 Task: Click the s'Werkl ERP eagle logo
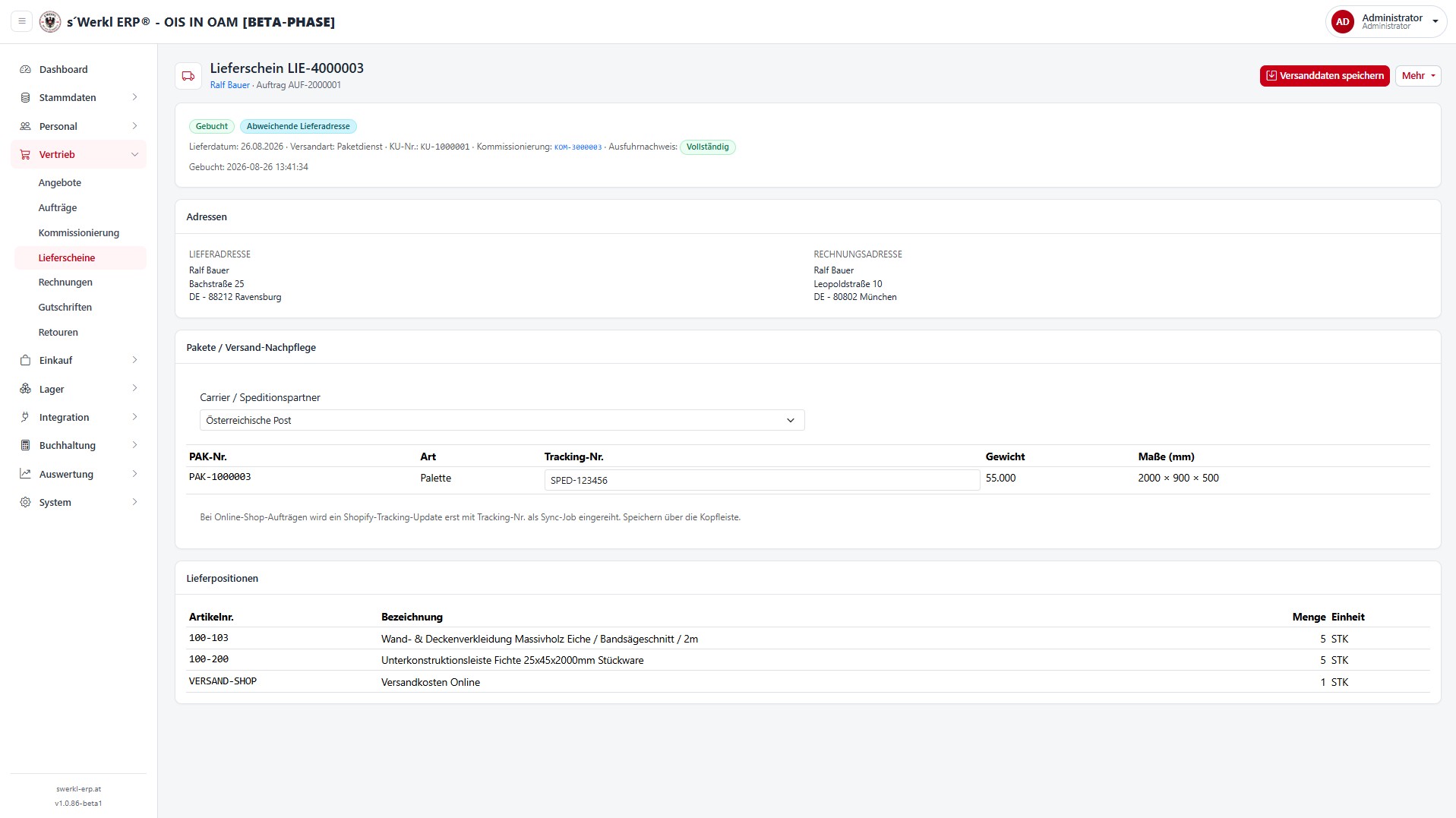50,21
